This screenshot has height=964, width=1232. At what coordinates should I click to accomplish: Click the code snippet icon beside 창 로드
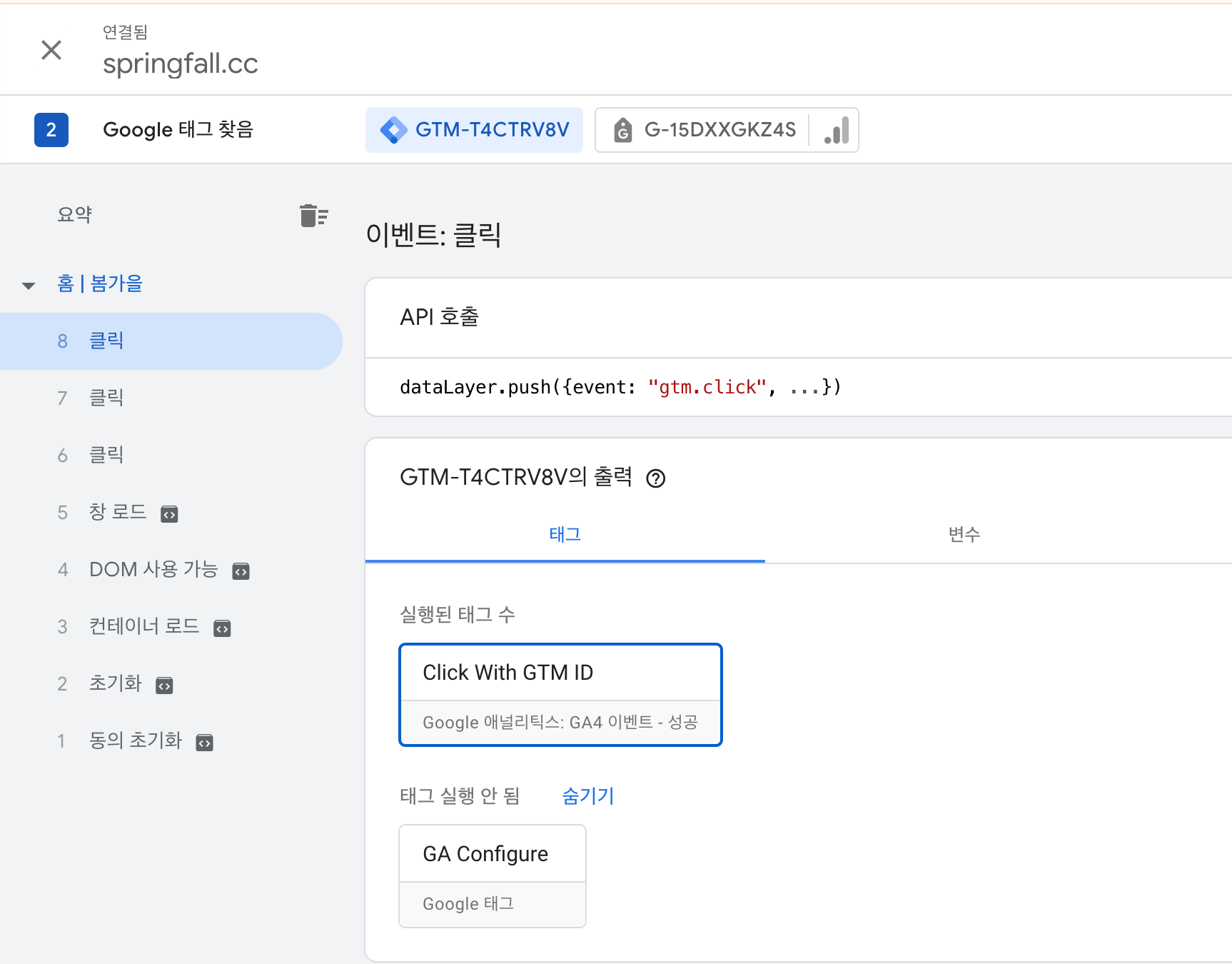[x=168, y=513]
